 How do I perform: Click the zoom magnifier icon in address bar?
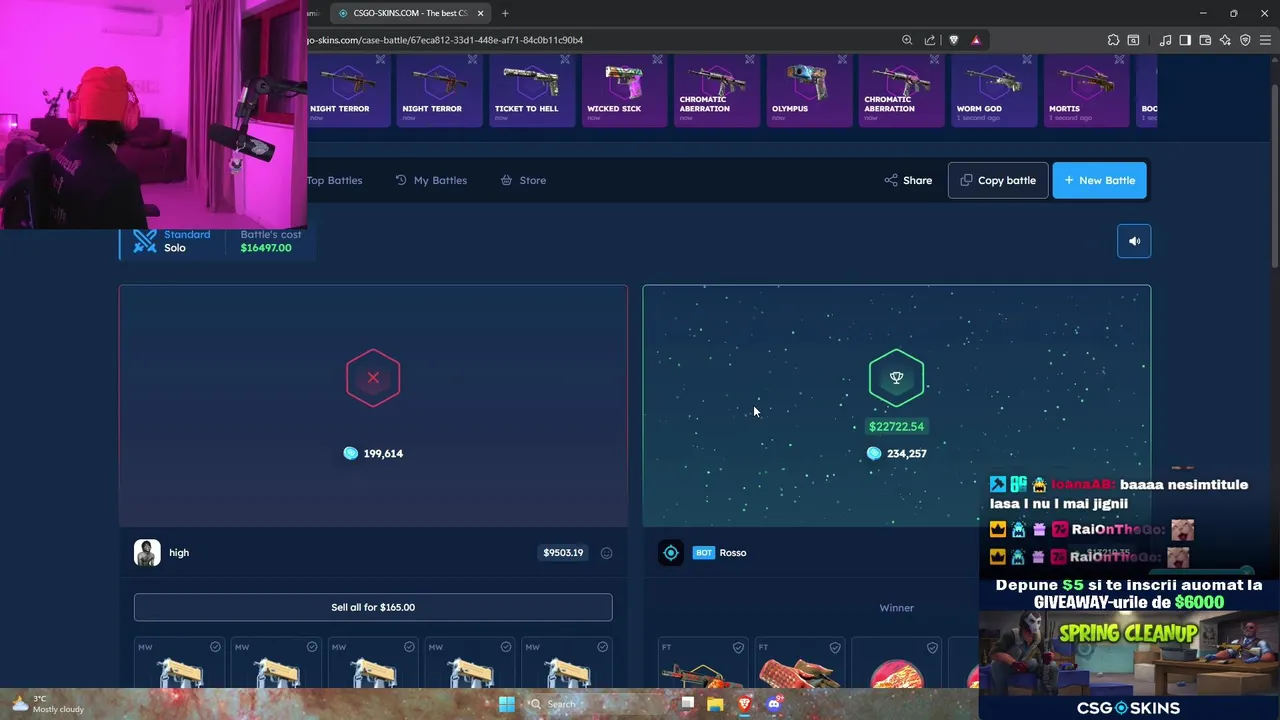point(907,40)
